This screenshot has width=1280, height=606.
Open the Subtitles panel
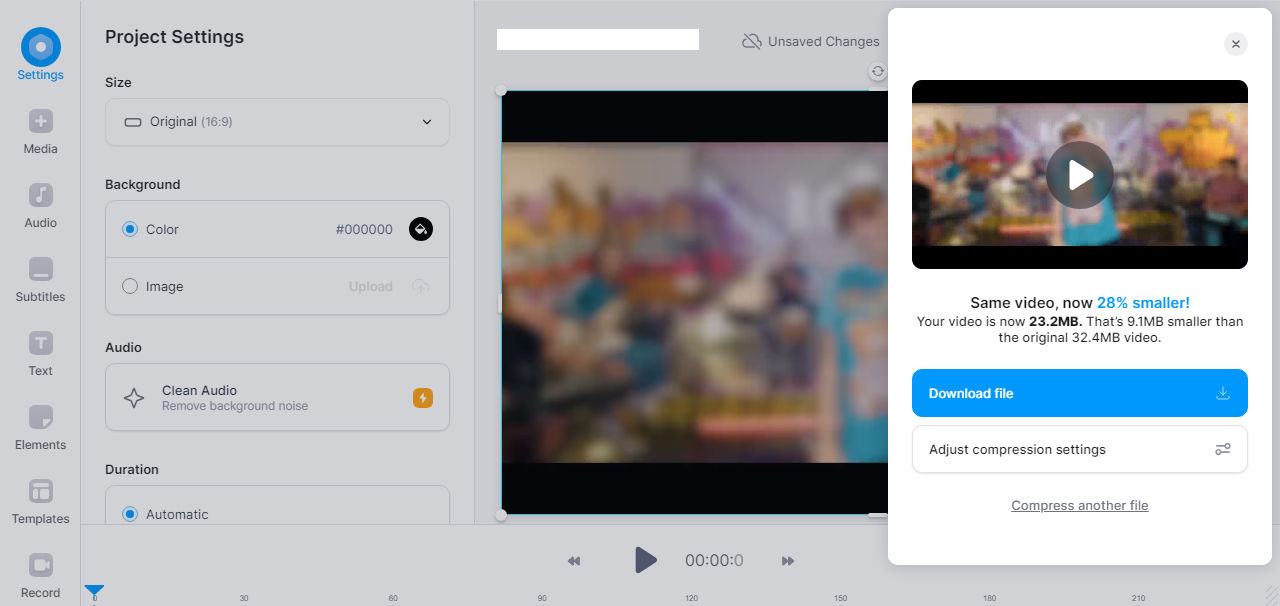[40, 278]
